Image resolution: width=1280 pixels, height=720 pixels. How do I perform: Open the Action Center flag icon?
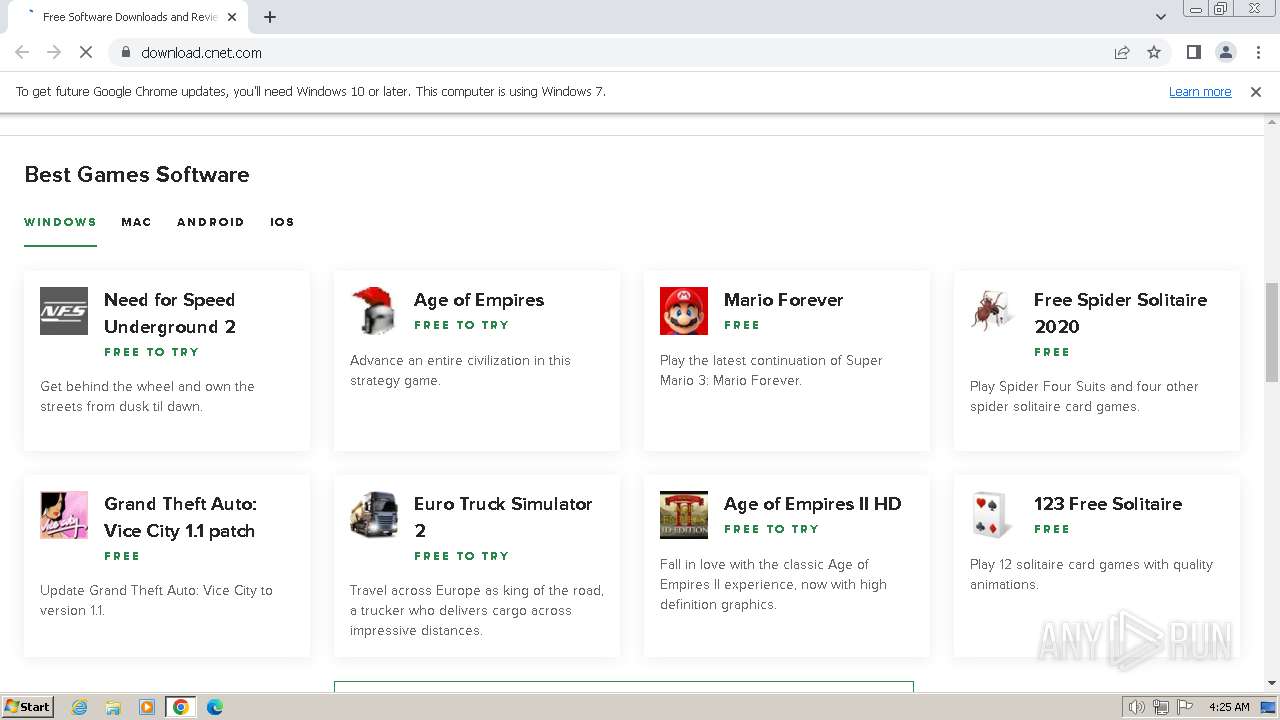(x=1185, y=707)
